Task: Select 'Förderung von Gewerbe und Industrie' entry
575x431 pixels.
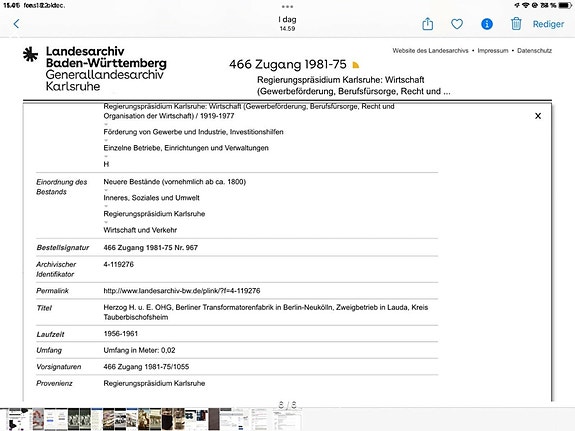Action: click(x=193, y=132)
